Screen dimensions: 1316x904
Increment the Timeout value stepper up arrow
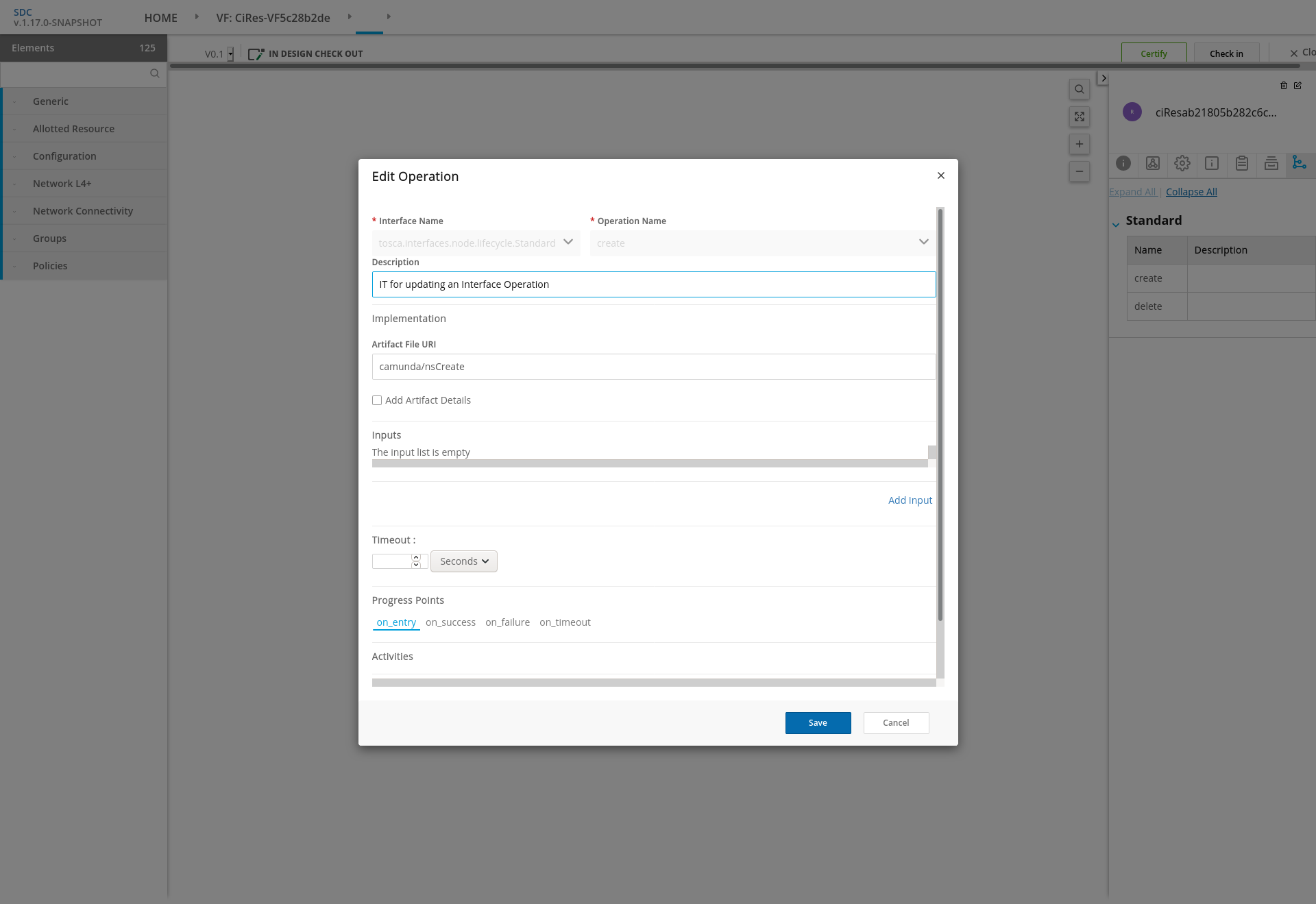pyautogui.click(x=415, y=557)
